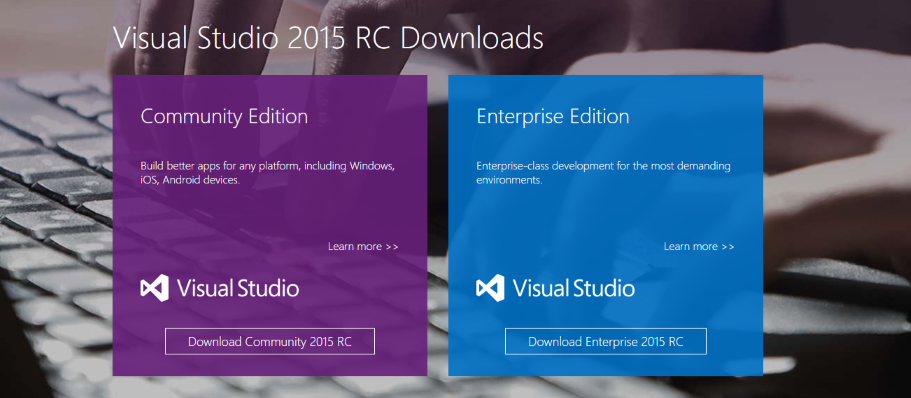Click the Enterprise-class development description text
The width and height of the screenshot is (911, 398).
pos(604,173)
